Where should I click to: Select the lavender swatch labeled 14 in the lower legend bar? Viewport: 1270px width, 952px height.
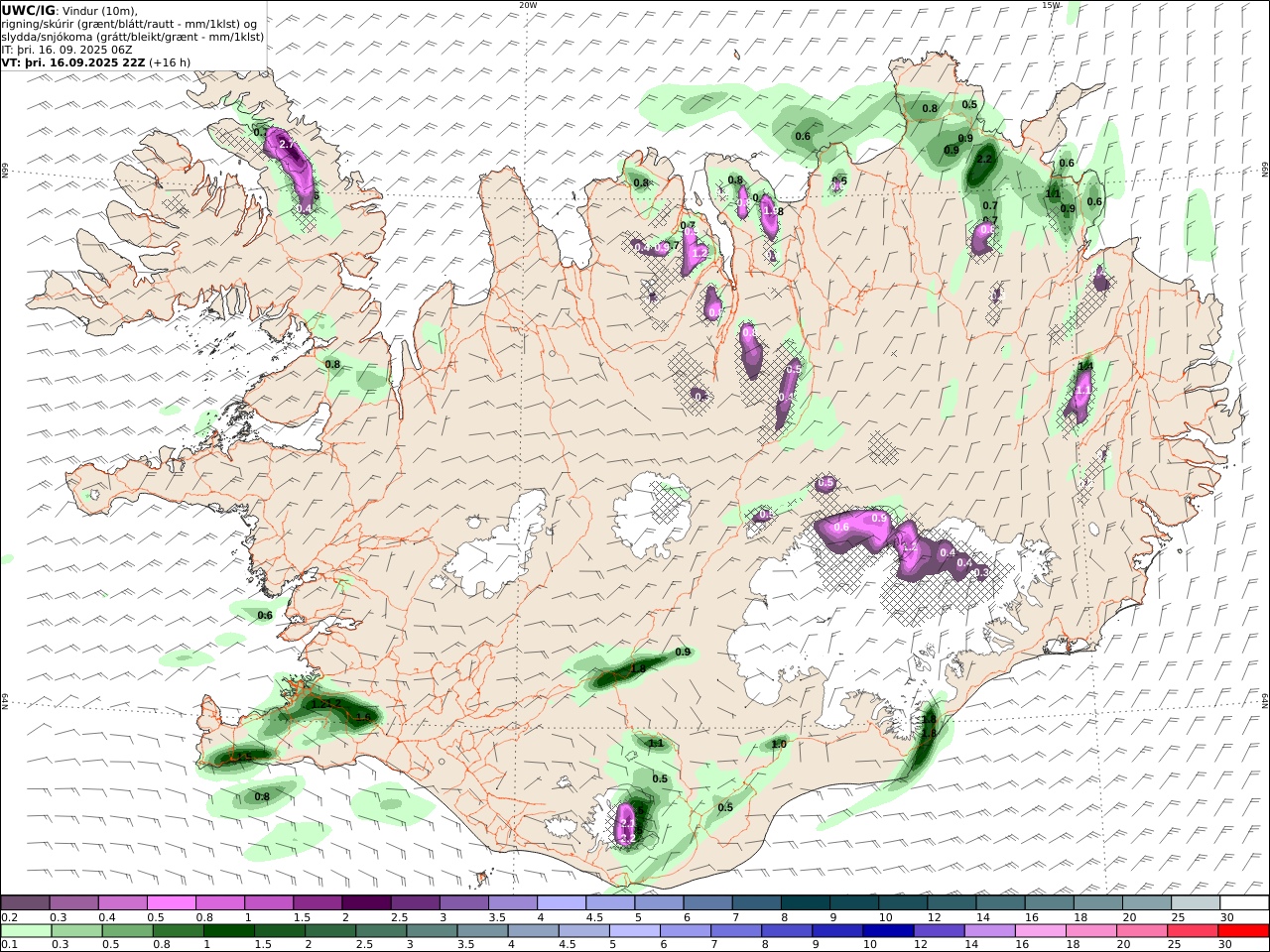point(990,931)
